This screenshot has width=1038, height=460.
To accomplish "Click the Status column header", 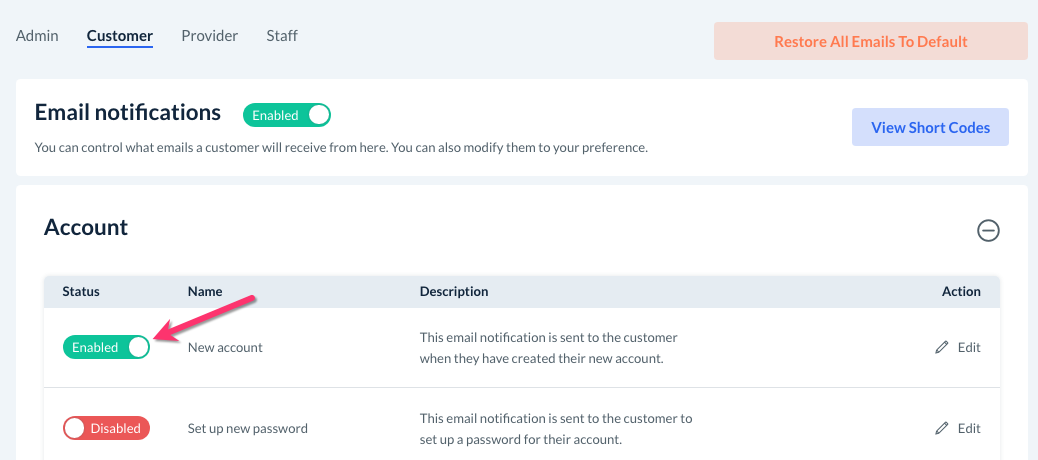I will point(81,291).
